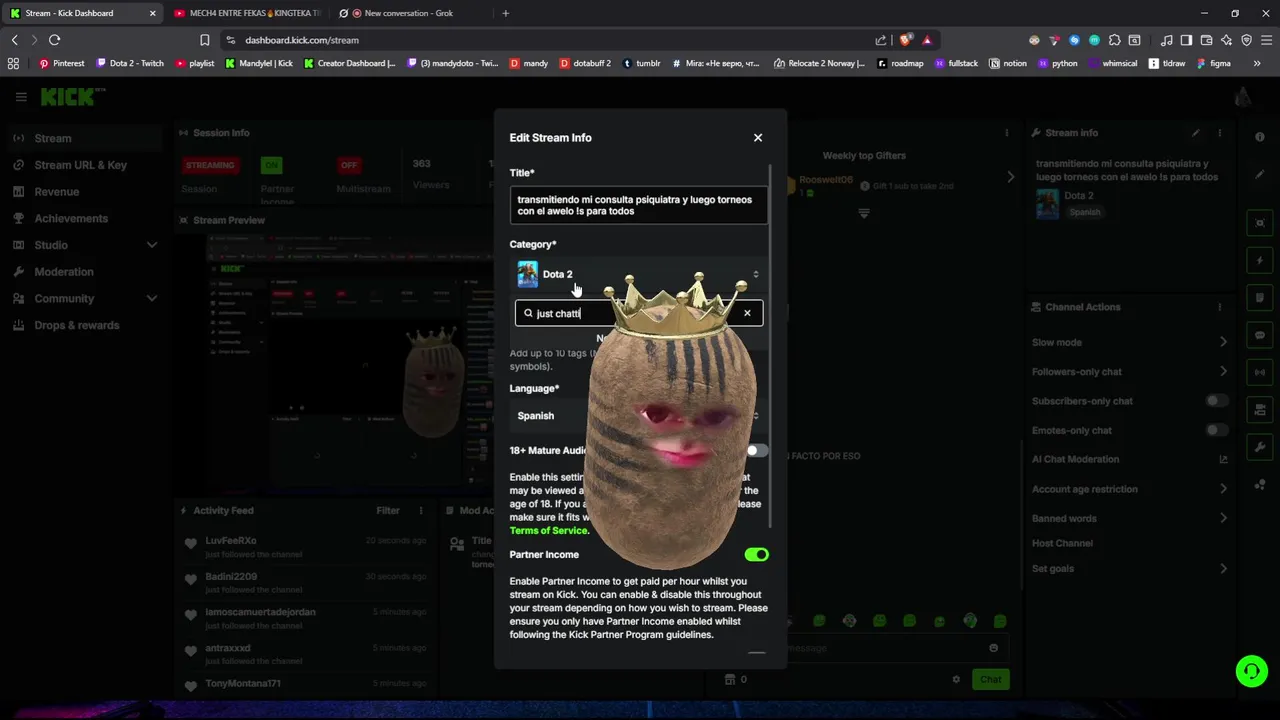Show more bookmarks overflow chevron

coord(1257,63)
